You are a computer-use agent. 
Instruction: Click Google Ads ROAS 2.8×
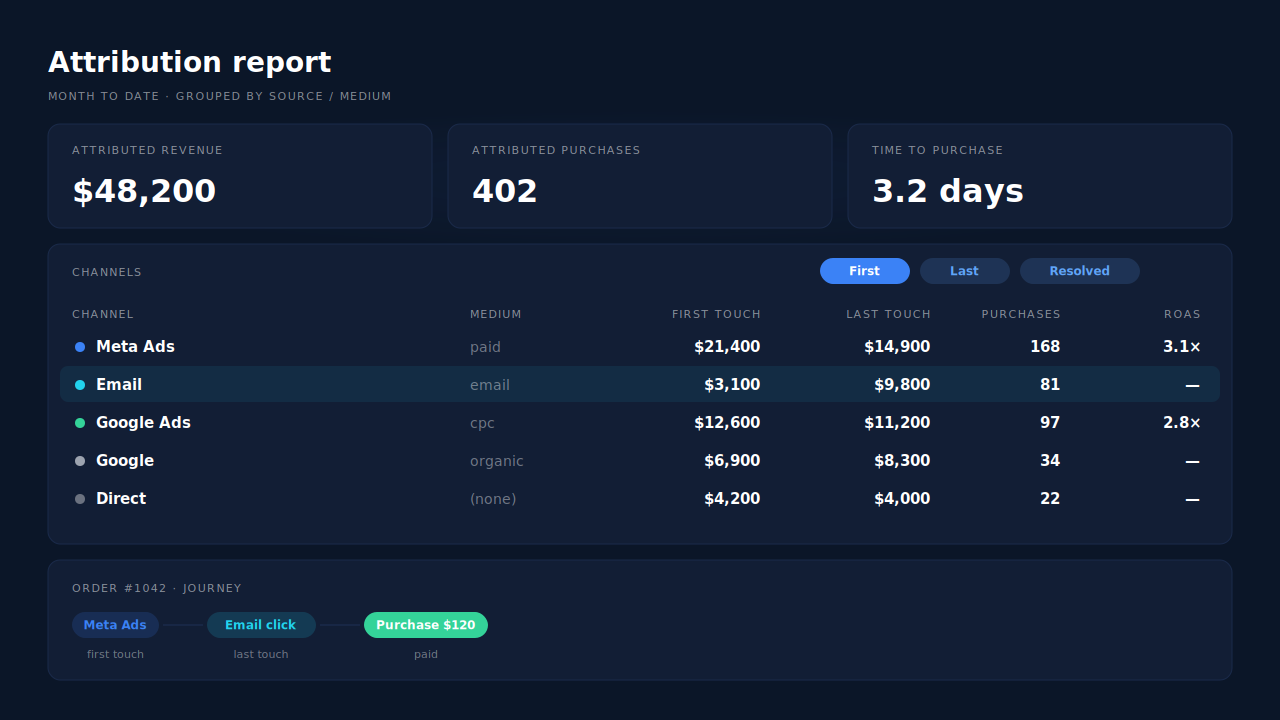click(1182, 423)
